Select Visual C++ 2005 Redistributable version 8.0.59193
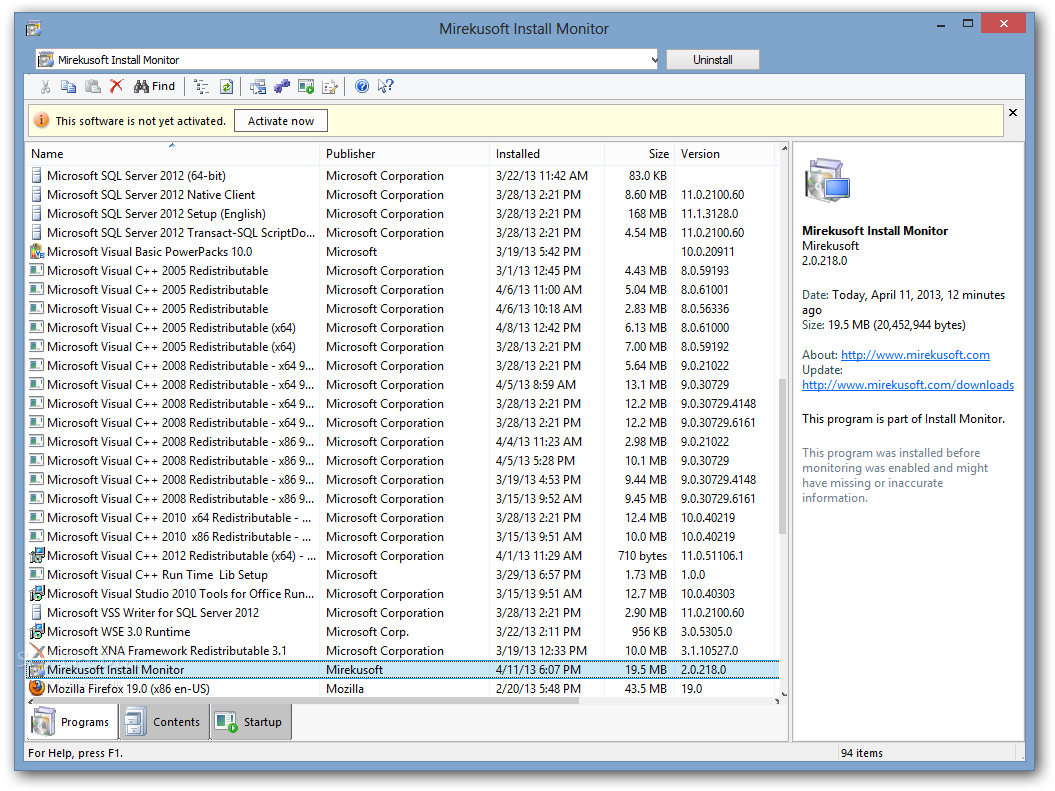1055x791 pixels. click(x=402, y=270)
